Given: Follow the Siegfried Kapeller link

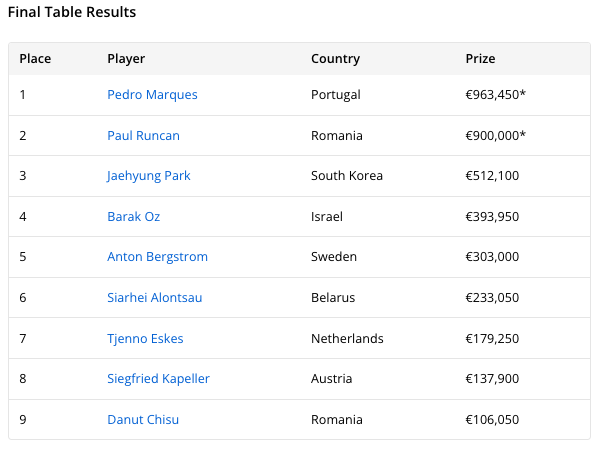Looking at the screenshot, I should point(158,379).
